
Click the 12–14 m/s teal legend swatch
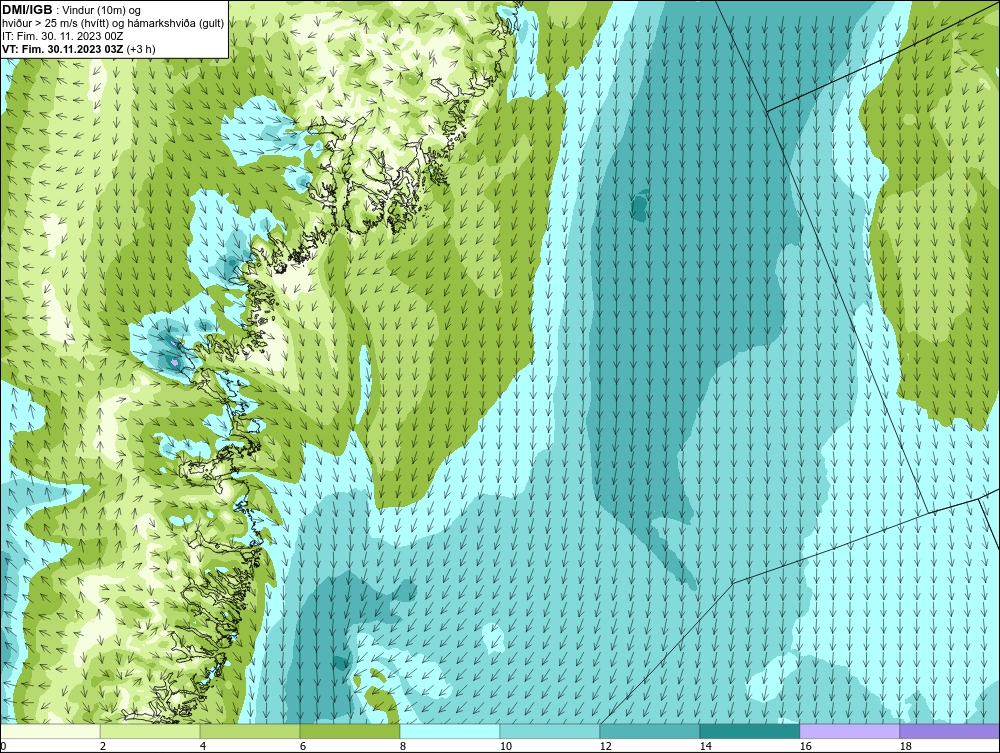pyautogui.click(x=650, y=731)
